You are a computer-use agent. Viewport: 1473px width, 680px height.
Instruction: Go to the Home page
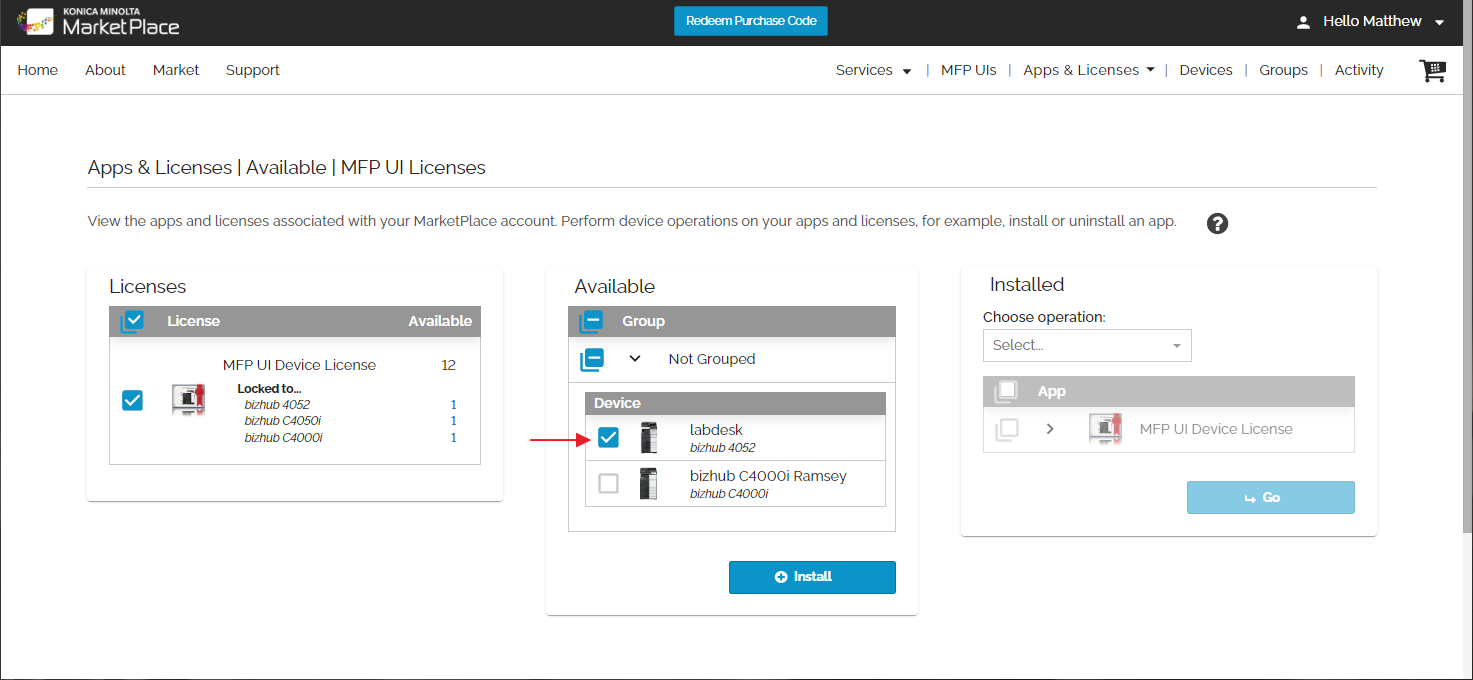[x=38, y=70]
